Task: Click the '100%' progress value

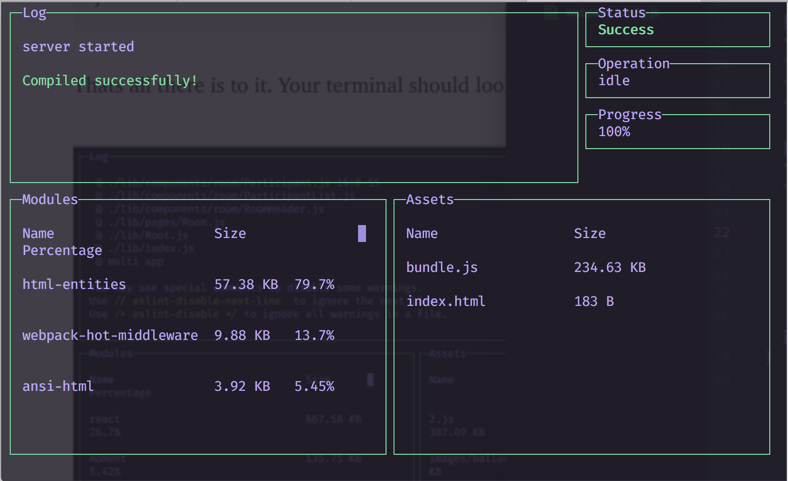Action: click(x=614, y=132)
